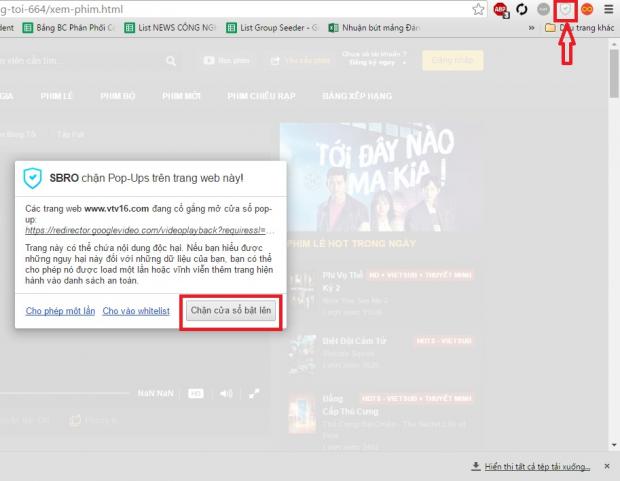Viewport: 620px width, 481px height.
Task: Open 'List NEWS CÔNG NGHỆ' bookmark
Action: [x=168, y=28]
